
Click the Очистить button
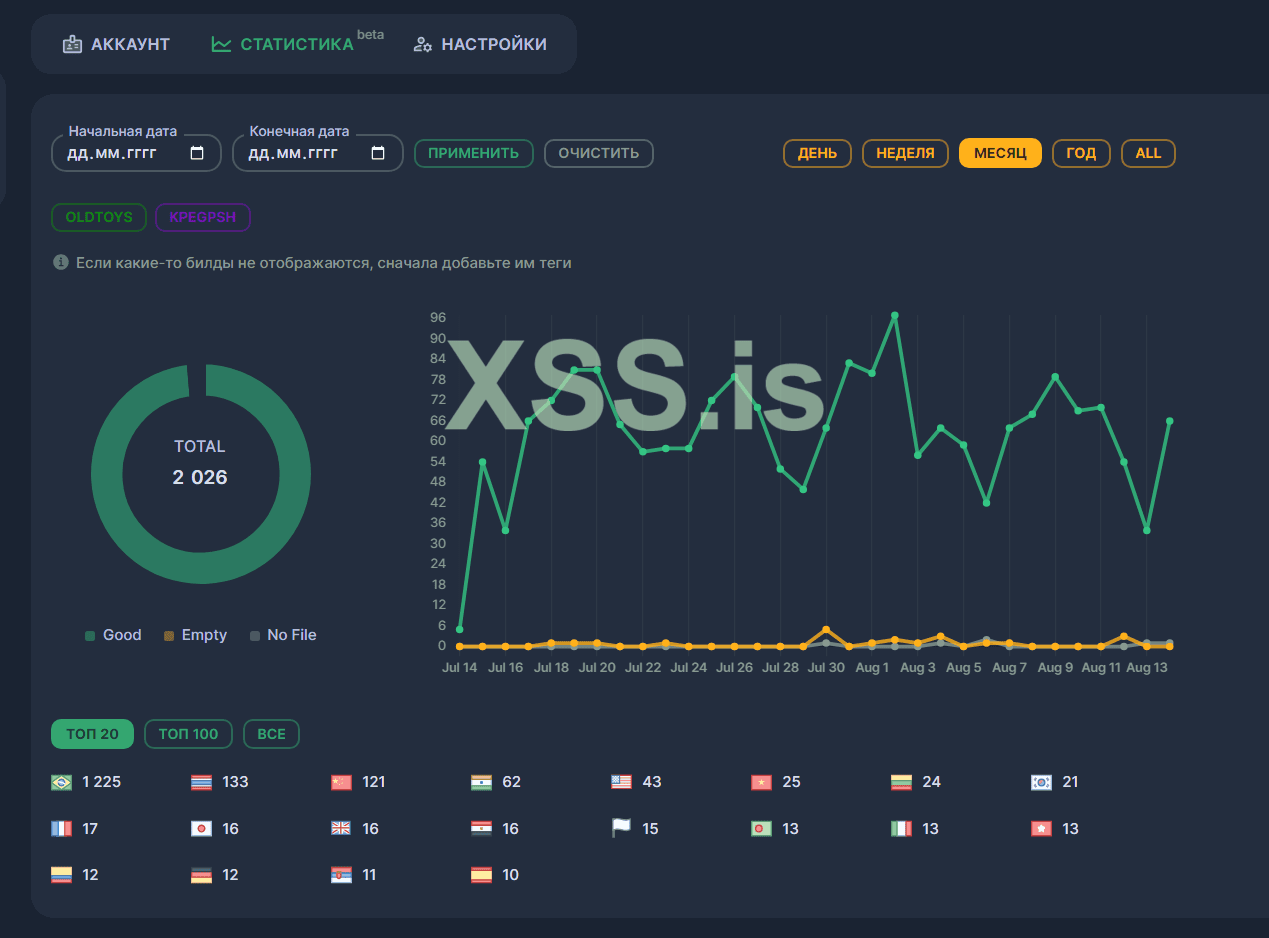[598, 153]
